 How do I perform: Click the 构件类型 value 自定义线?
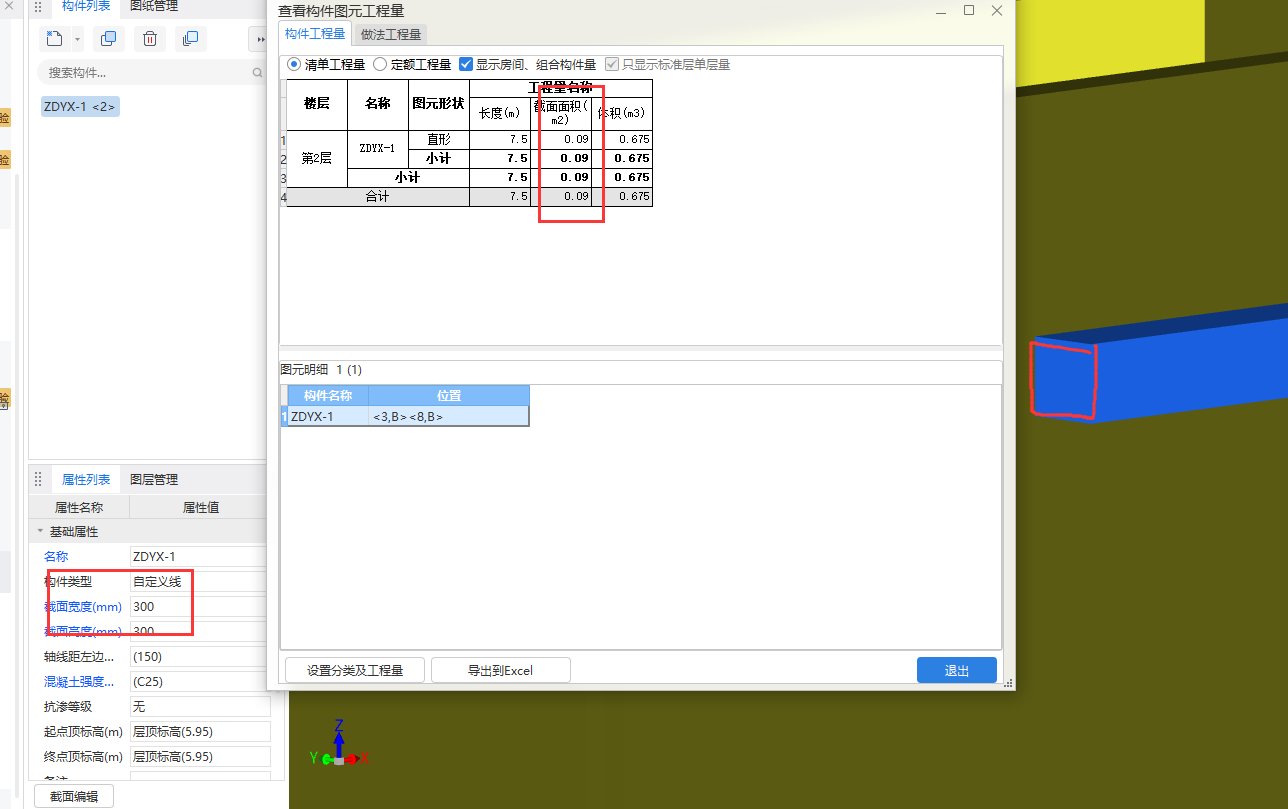pos(199,581)
